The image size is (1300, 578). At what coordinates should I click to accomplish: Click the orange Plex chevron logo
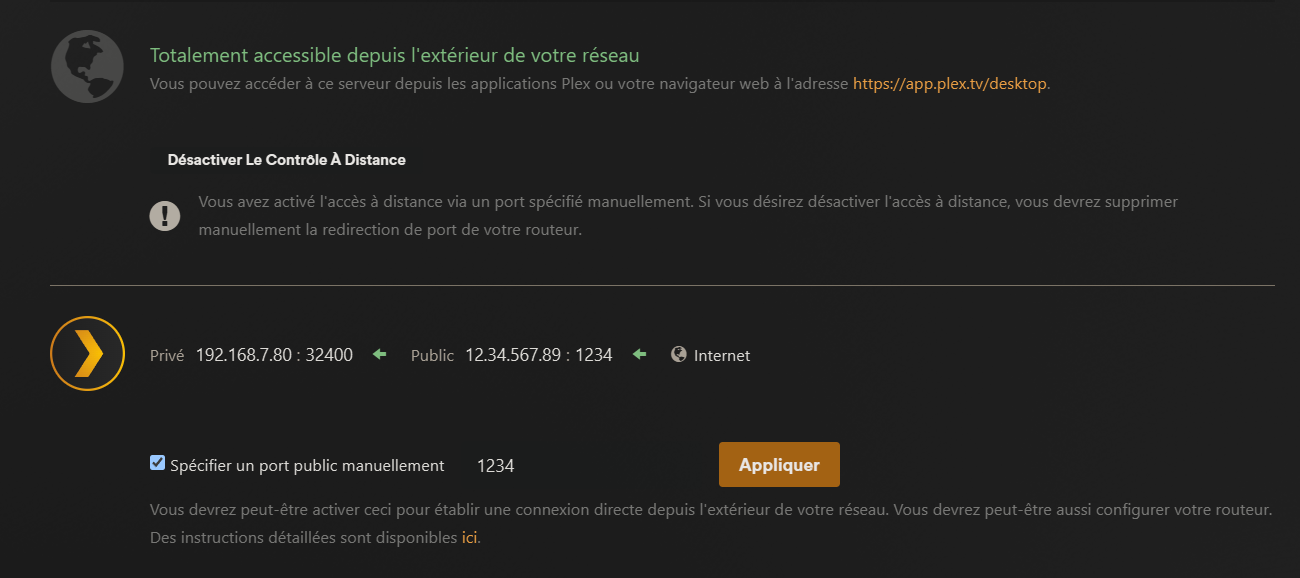click(x=87, y=354)
